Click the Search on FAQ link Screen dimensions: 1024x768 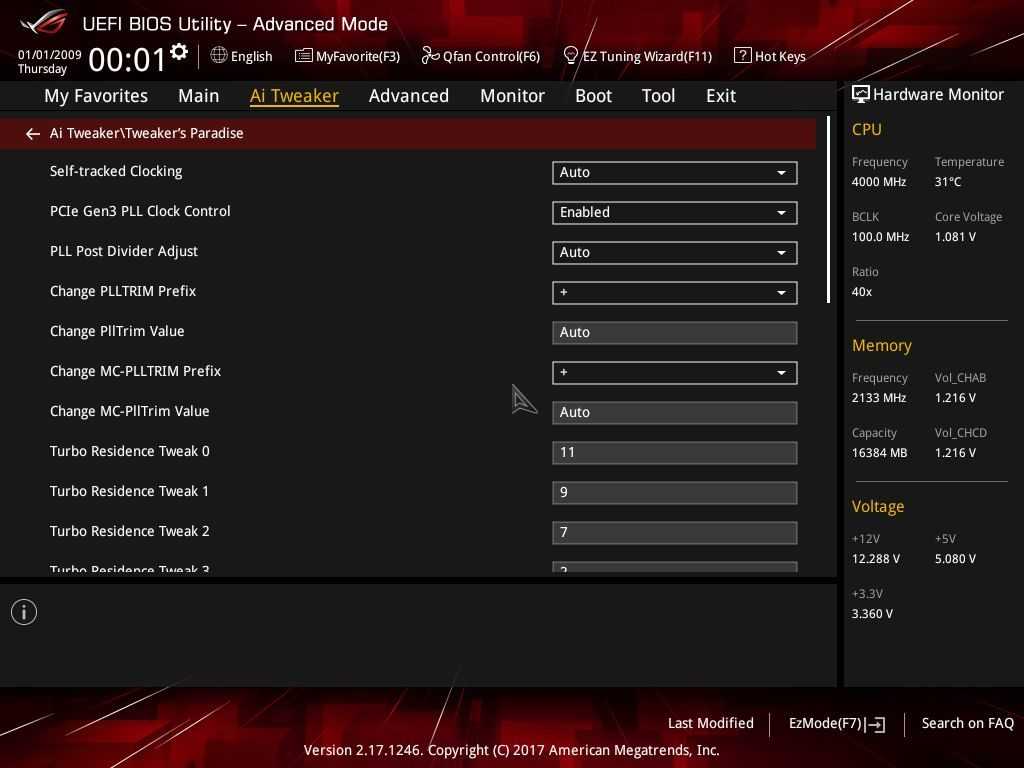click(x=967, y=723)
